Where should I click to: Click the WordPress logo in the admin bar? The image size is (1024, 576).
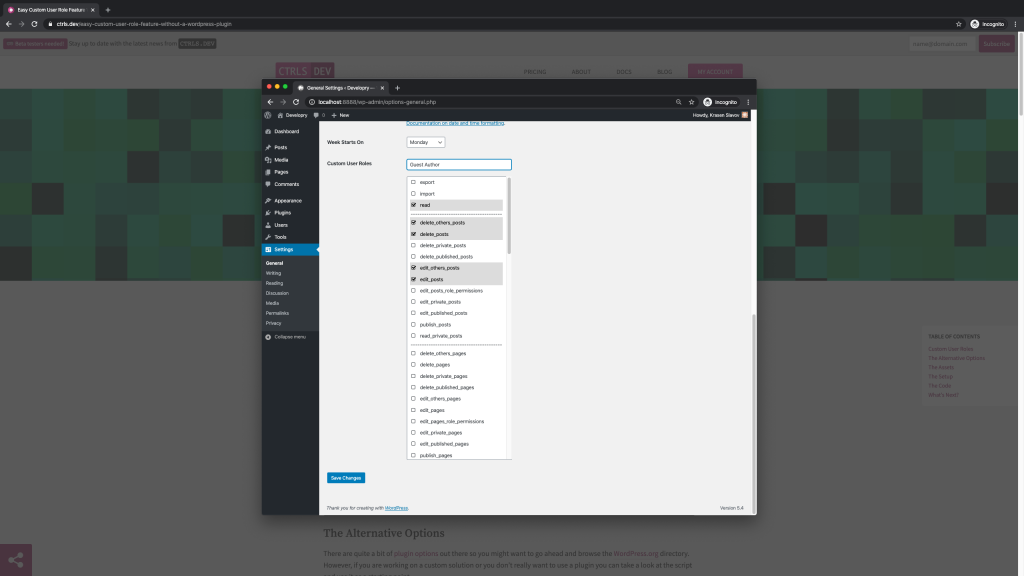click(268, 115)
